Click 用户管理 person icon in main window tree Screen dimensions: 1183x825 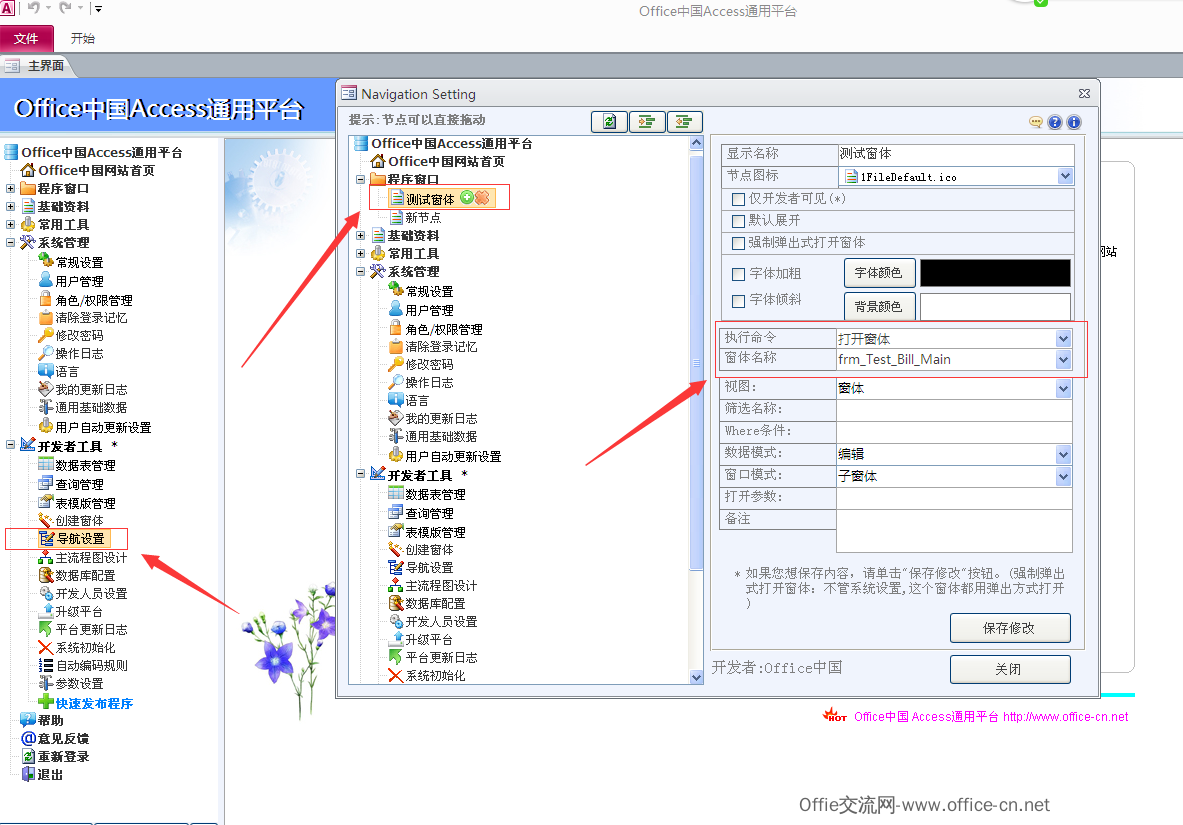46,280
